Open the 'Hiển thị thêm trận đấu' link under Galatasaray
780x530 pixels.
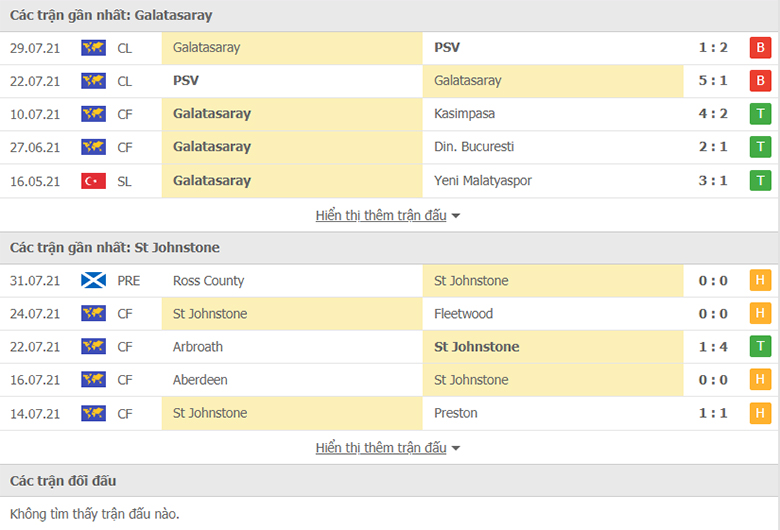click(x=381, y=215)
